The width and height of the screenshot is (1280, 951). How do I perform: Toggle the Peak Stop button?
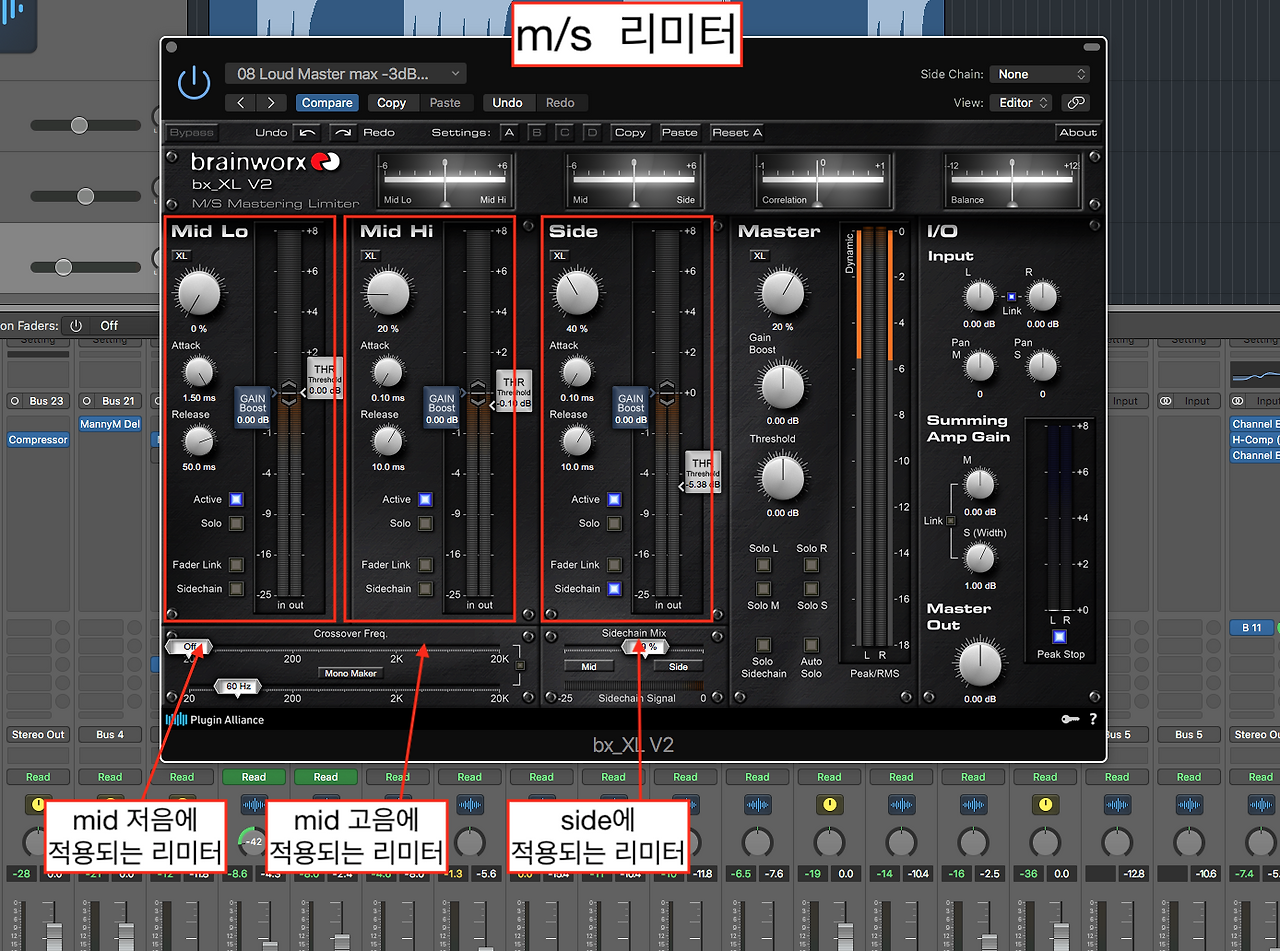(1060, 636)
